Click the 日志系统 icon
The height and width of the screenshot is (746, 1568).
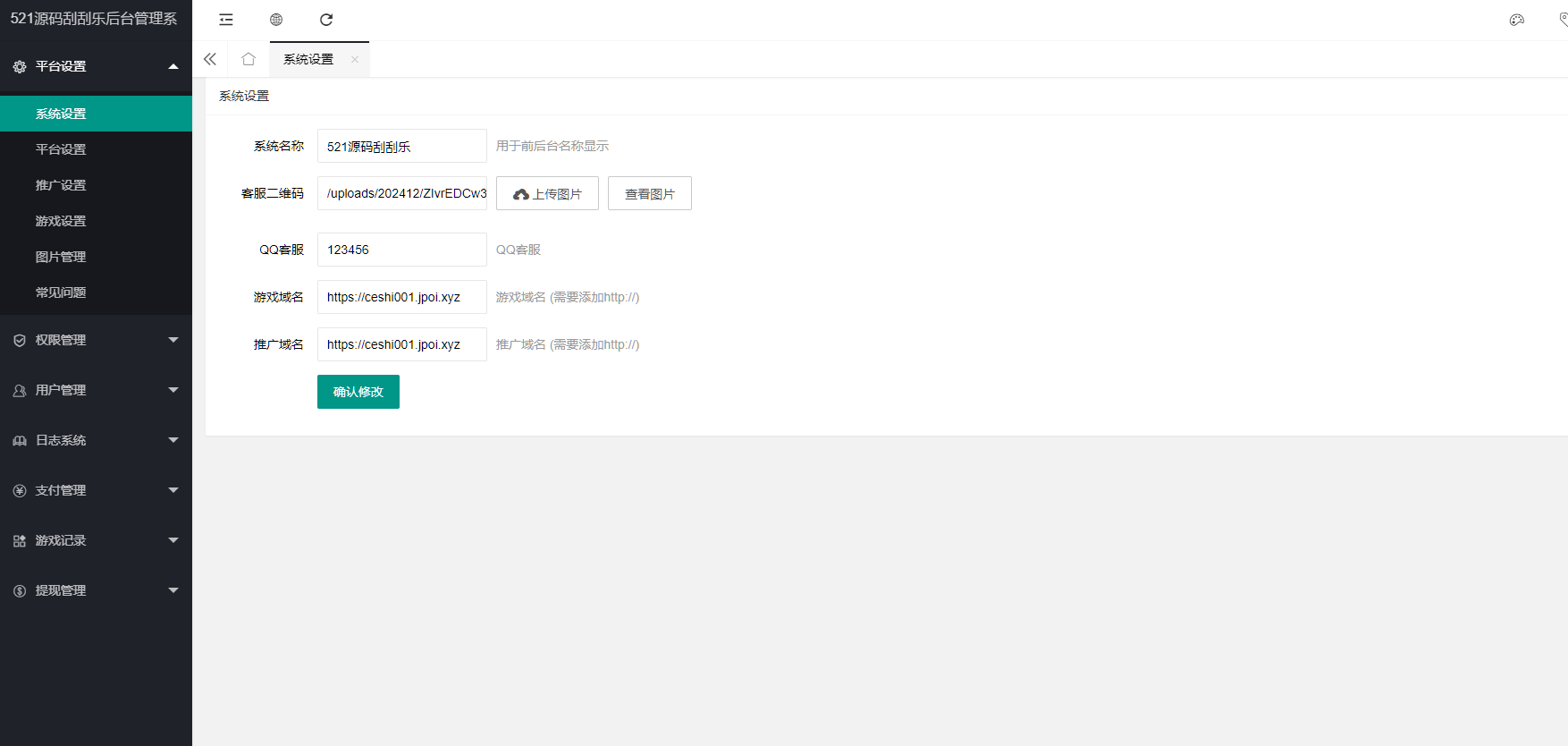click(20, 440)
